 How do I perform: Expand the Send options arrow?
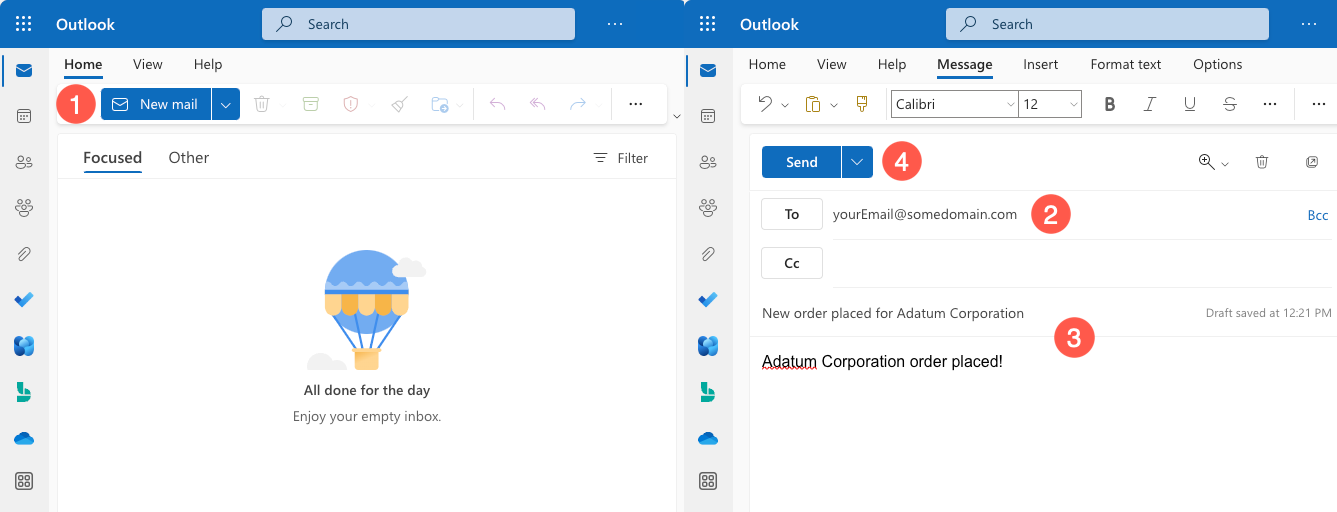tap(857, 162)
